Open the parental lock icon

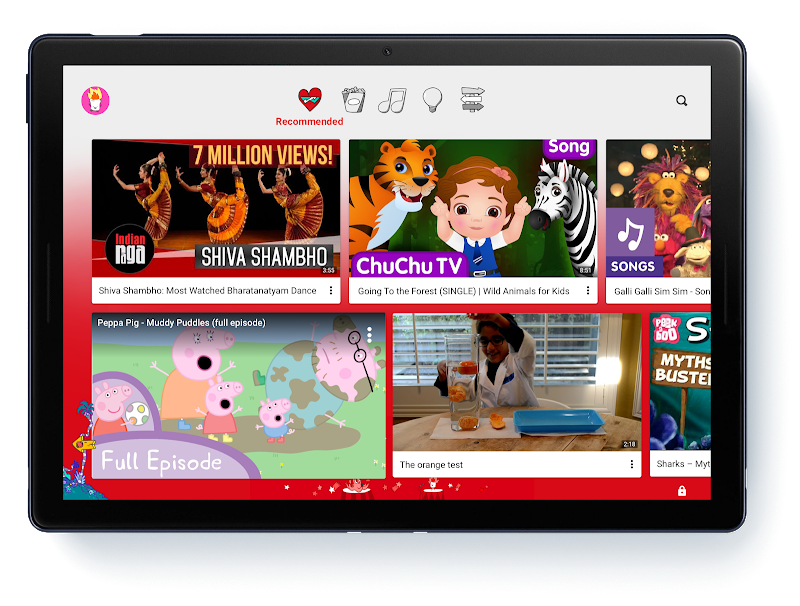682,491
